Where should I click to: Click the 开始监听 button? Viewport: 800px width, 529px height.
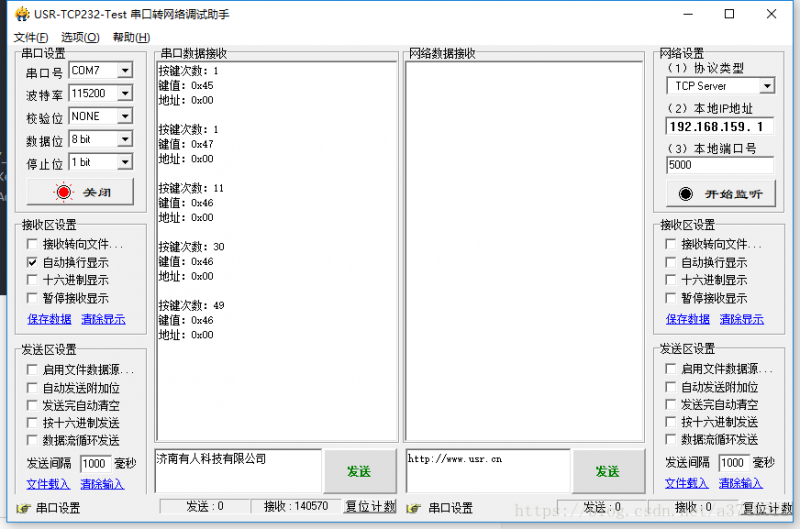(x=720, y=194)
